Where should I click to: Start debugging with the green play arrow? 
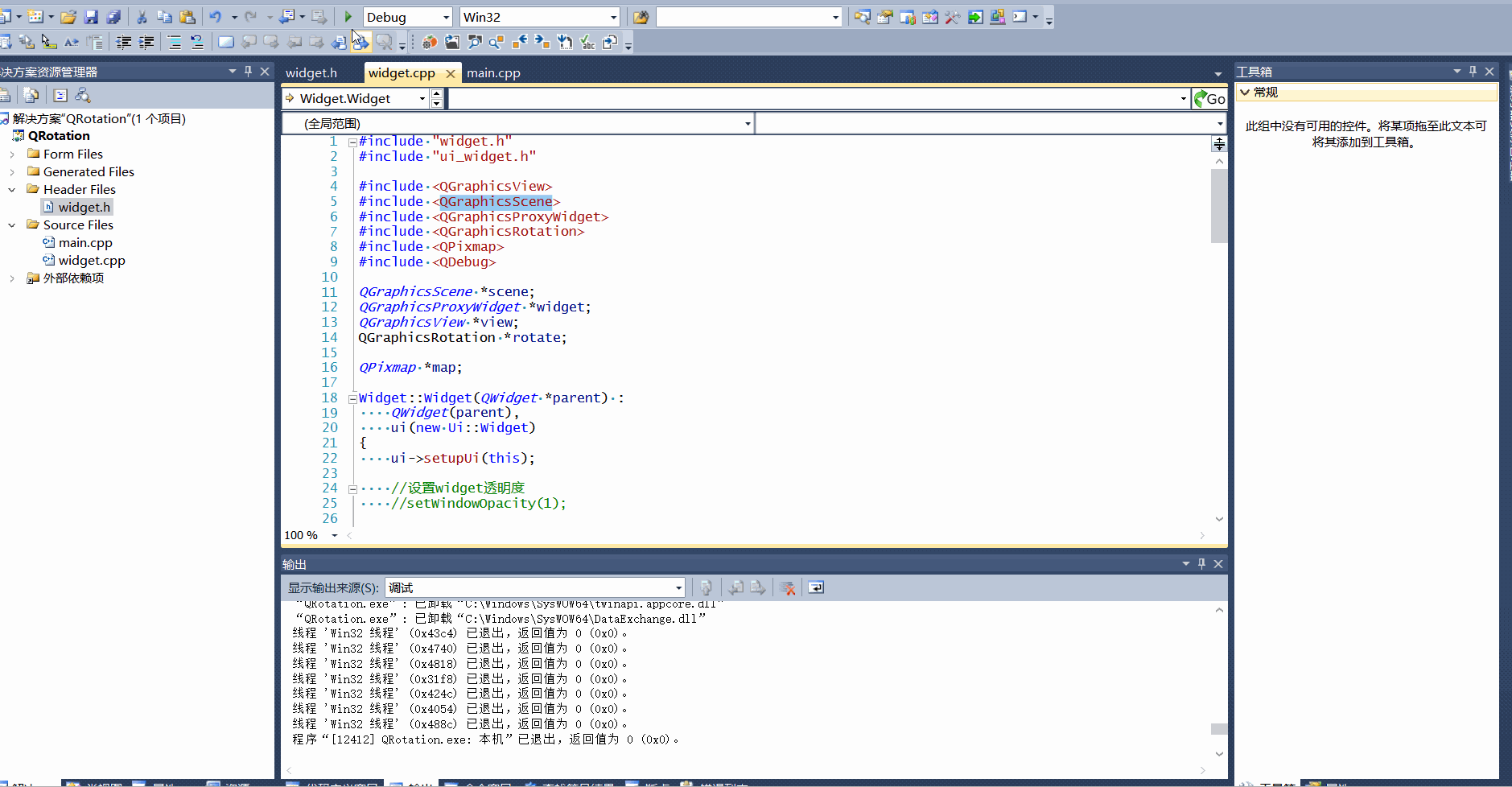[348, 17]
